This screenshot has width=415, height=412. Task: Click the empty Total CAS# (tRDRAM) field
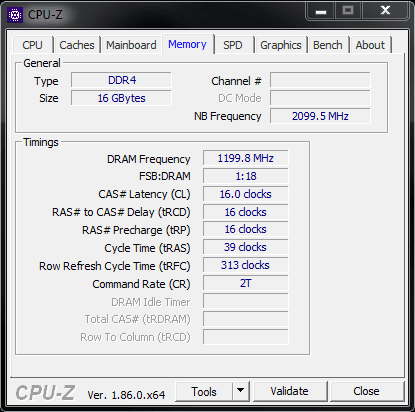click(246, 319)
